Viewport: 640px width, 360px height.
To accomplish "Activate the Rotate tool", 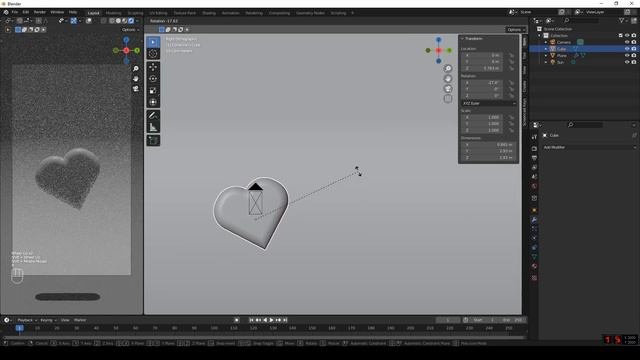I will click(153, 79).
